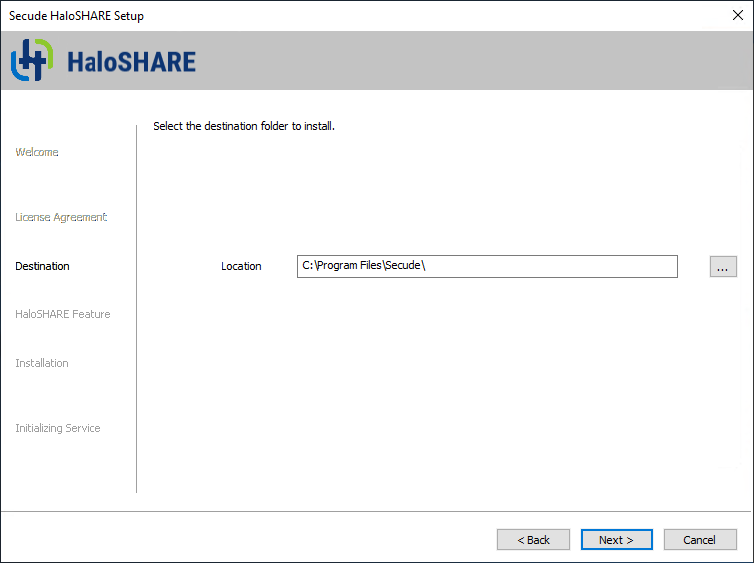Select the Destination step in sidebar
This screenshot has height=563, width=754.
[x=43, y=266]
